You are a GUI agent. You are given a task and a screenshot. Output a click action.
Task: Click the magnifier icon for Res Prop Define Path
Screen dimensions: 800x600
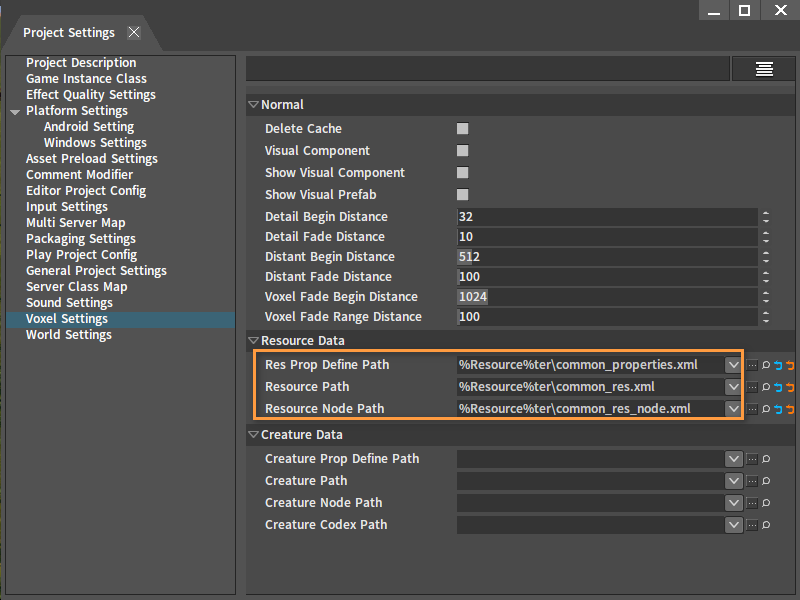766,365
